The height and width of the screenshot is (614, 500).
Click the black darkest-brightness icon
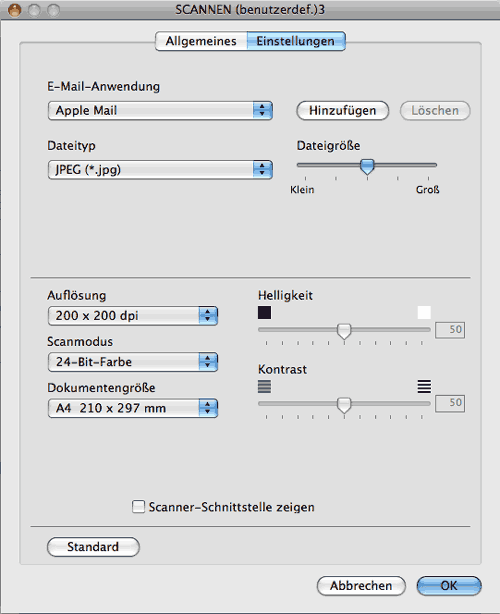(264, 312)
